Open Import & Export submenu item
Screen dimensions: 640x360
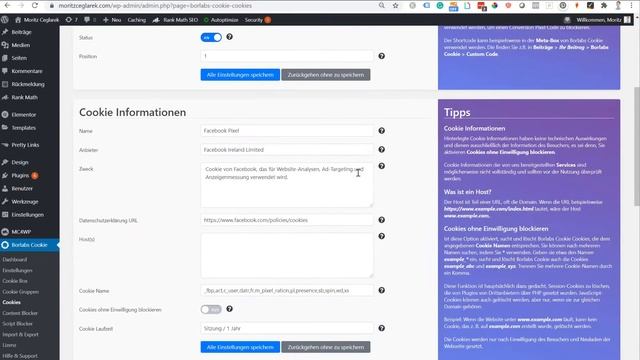20,334
